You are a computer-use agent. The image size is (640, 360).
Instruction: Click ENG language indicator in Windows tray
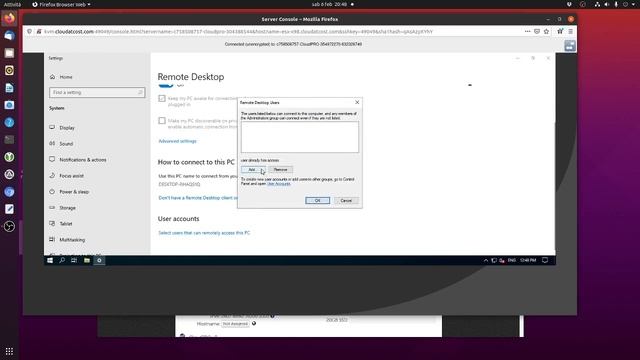[511, 260]
